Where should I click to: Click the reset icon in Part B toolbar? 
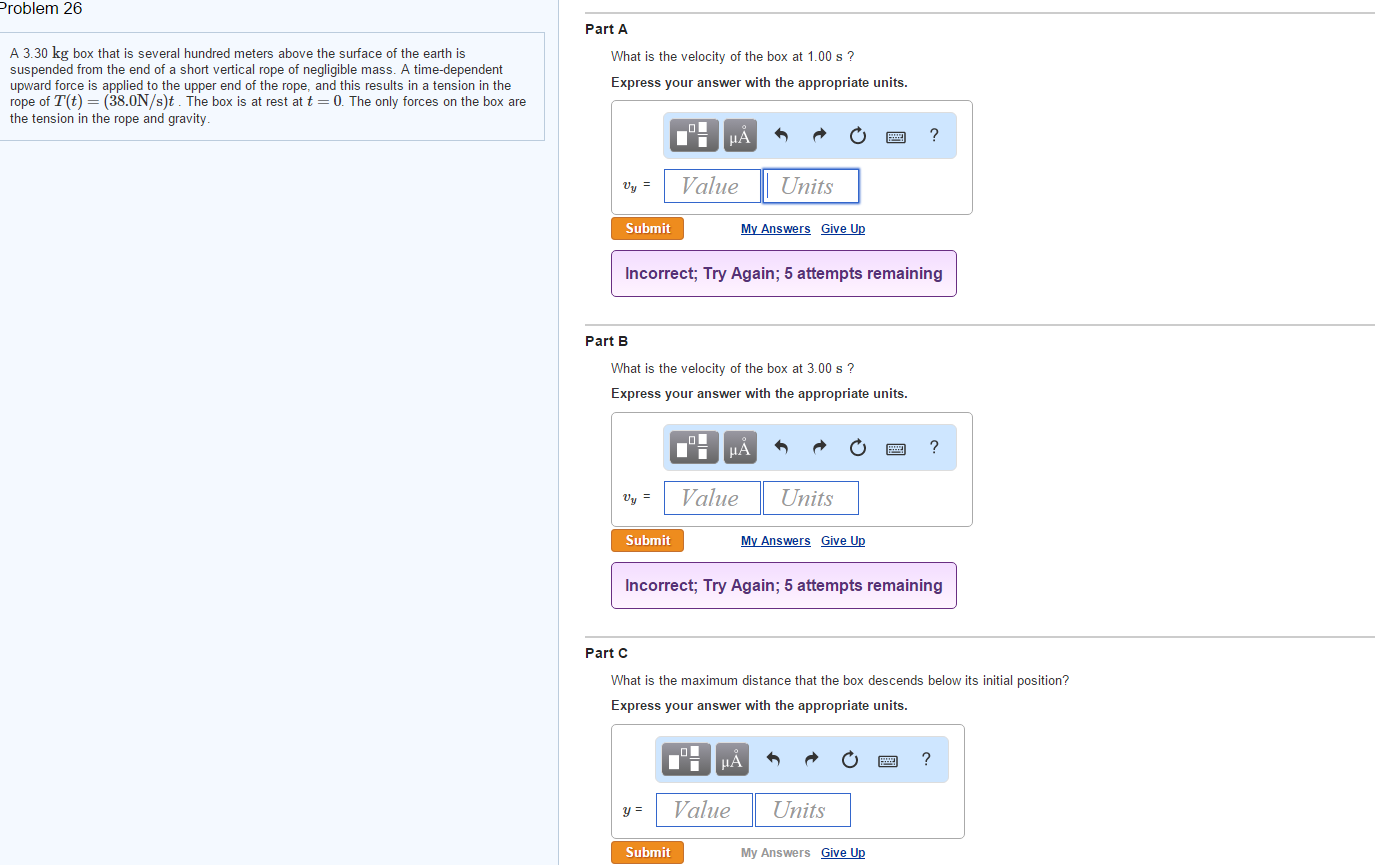857,447
